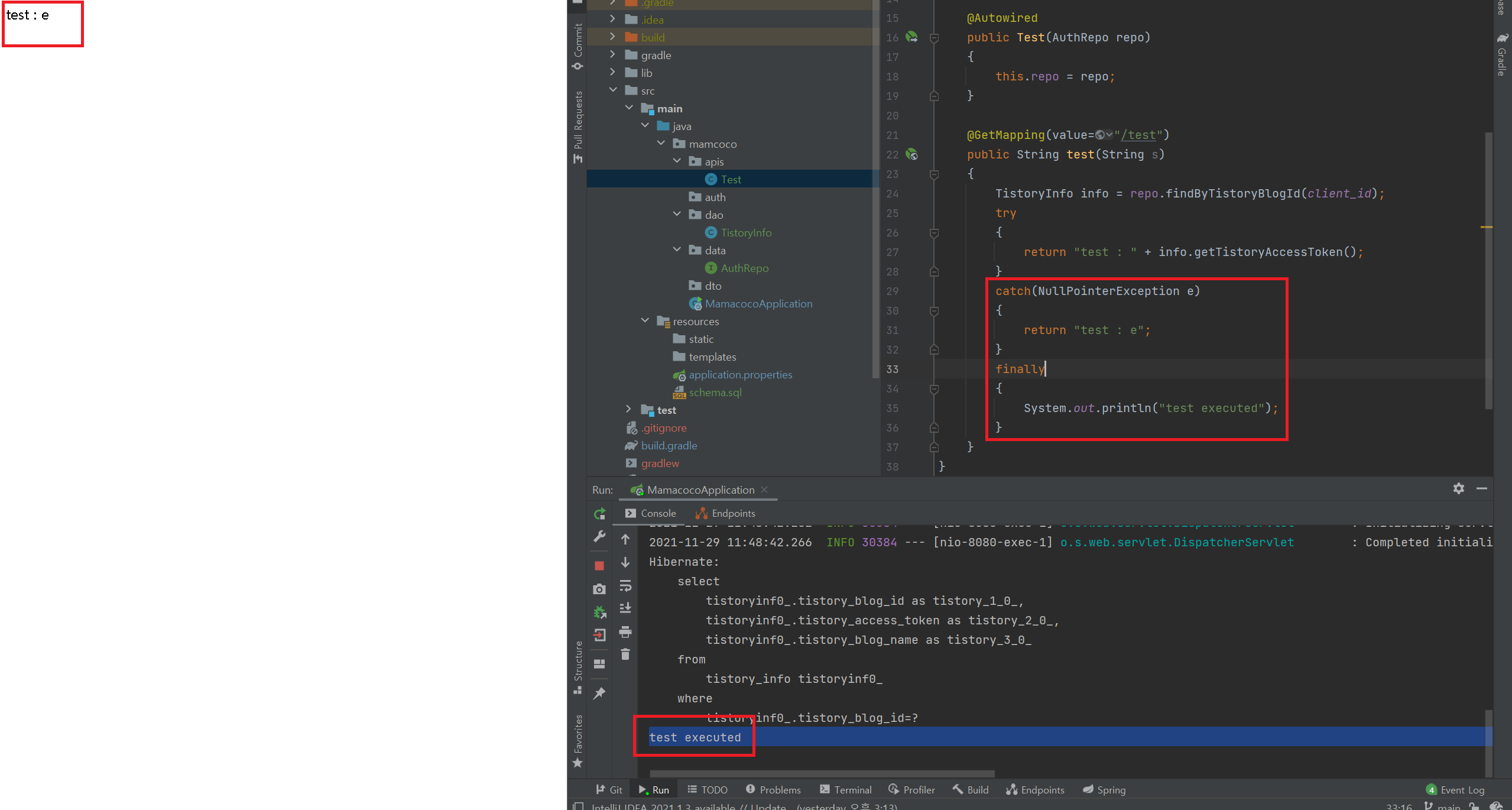Expand the test folder in project tree
The width and height of the screenshot is (1512, 810).
point(628,410)
